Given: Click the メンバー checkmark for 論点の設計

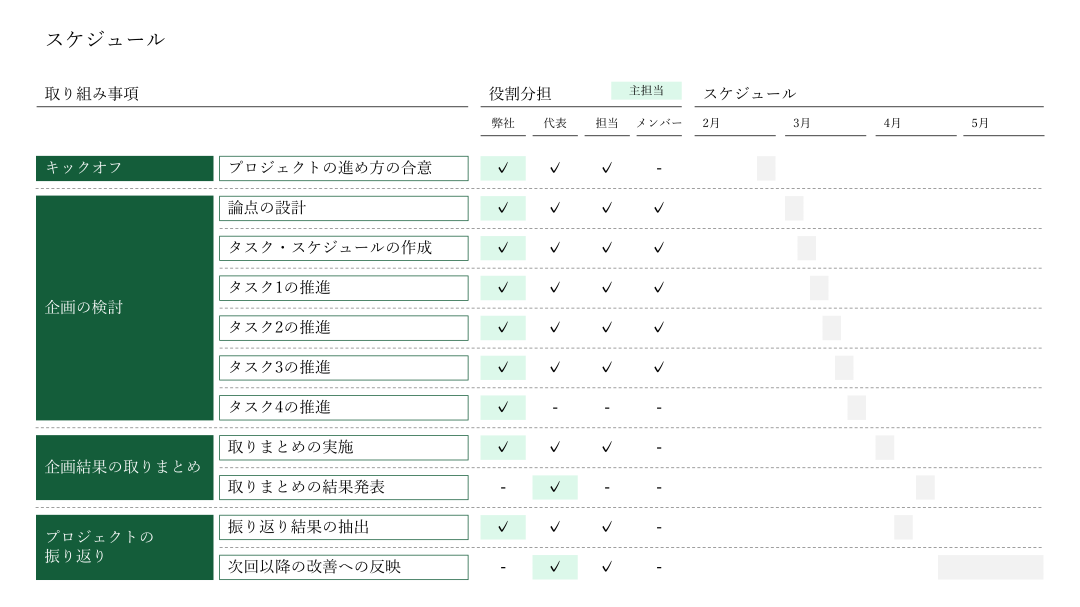Looking at the screenshot, I should coord(658,208).
